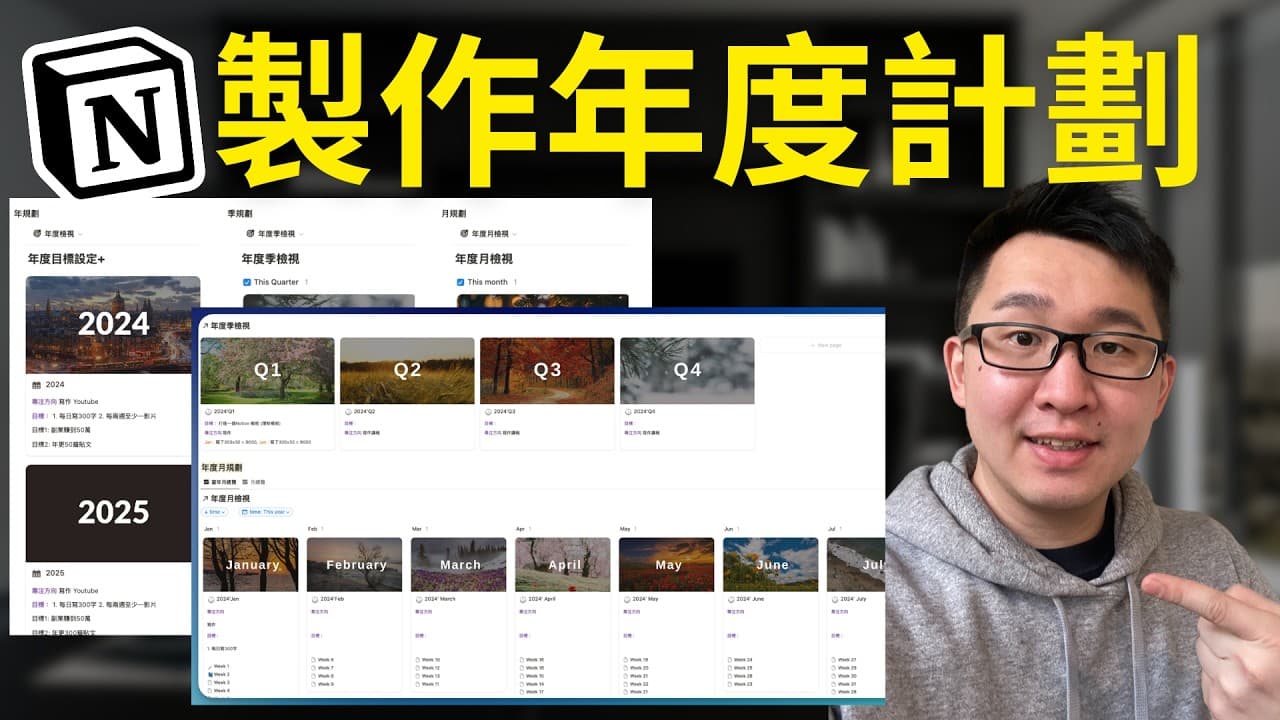Click the external-link arrow beside 年度季檢視
The height and width of the screenshot is (720, 1280).
click(x=205, y=324)
